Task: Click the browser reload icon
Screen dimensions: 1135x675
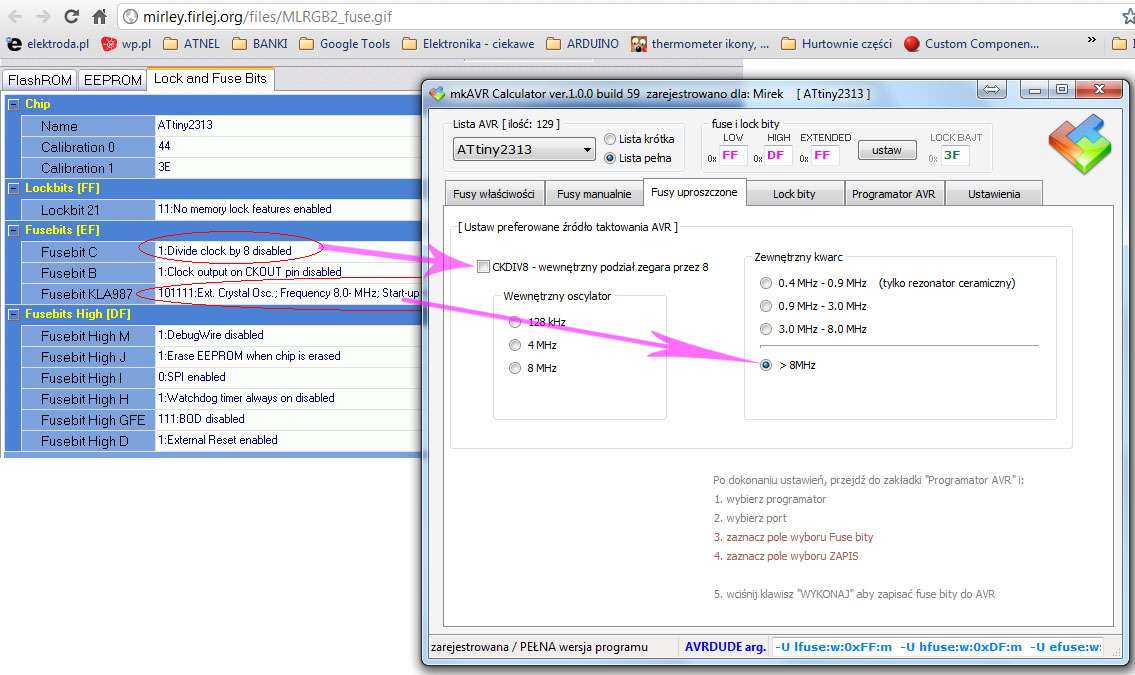Action: click(71, 16)
